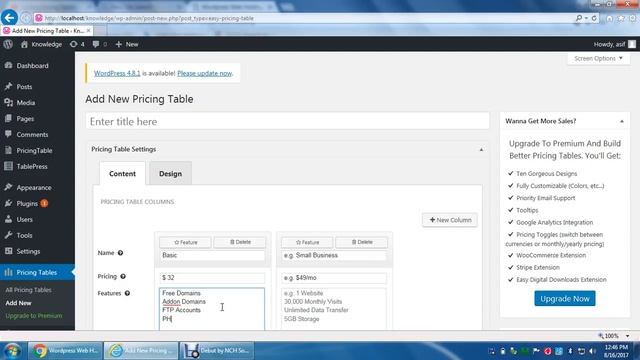Click Delete button on Basic column
Image resolution: width=640 pixels, height=360 pixels.
tap(240, 242)
